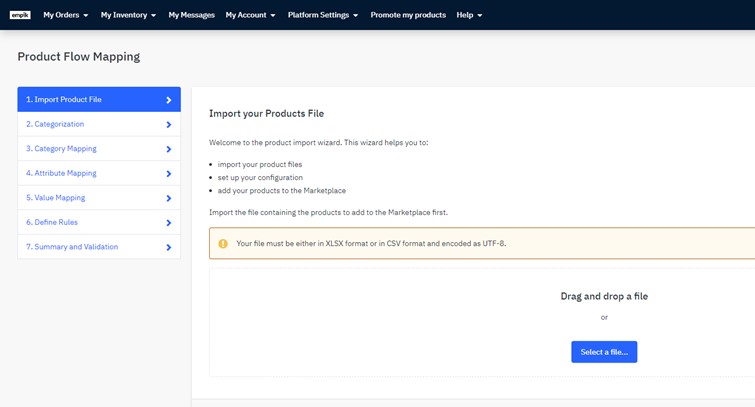The width and height of the screenshot is (755, 407).
Task: Open the My Orders dropdown menu
Action: pos(66,15)
